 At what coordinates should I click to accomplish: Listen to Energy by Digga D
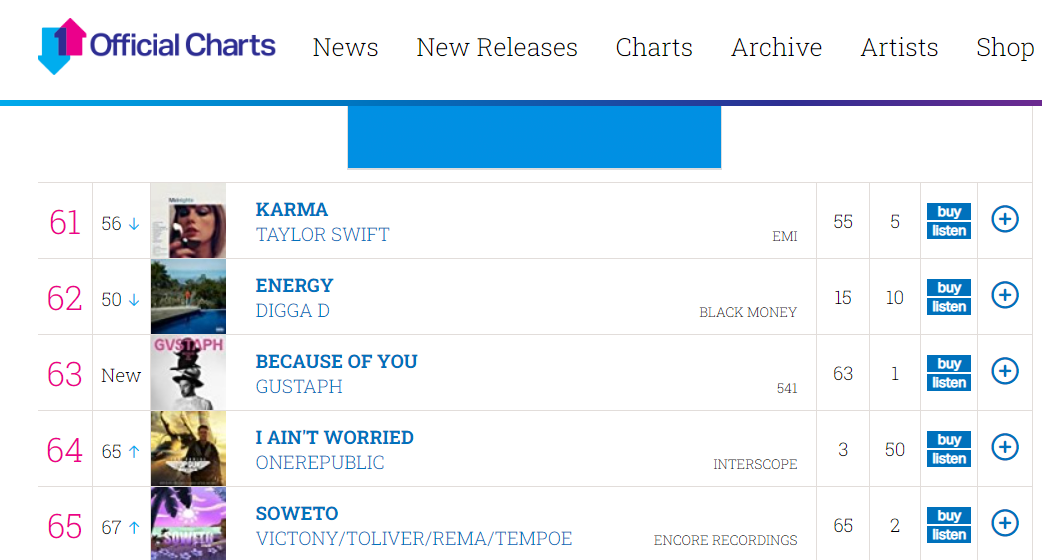[949, 307]
